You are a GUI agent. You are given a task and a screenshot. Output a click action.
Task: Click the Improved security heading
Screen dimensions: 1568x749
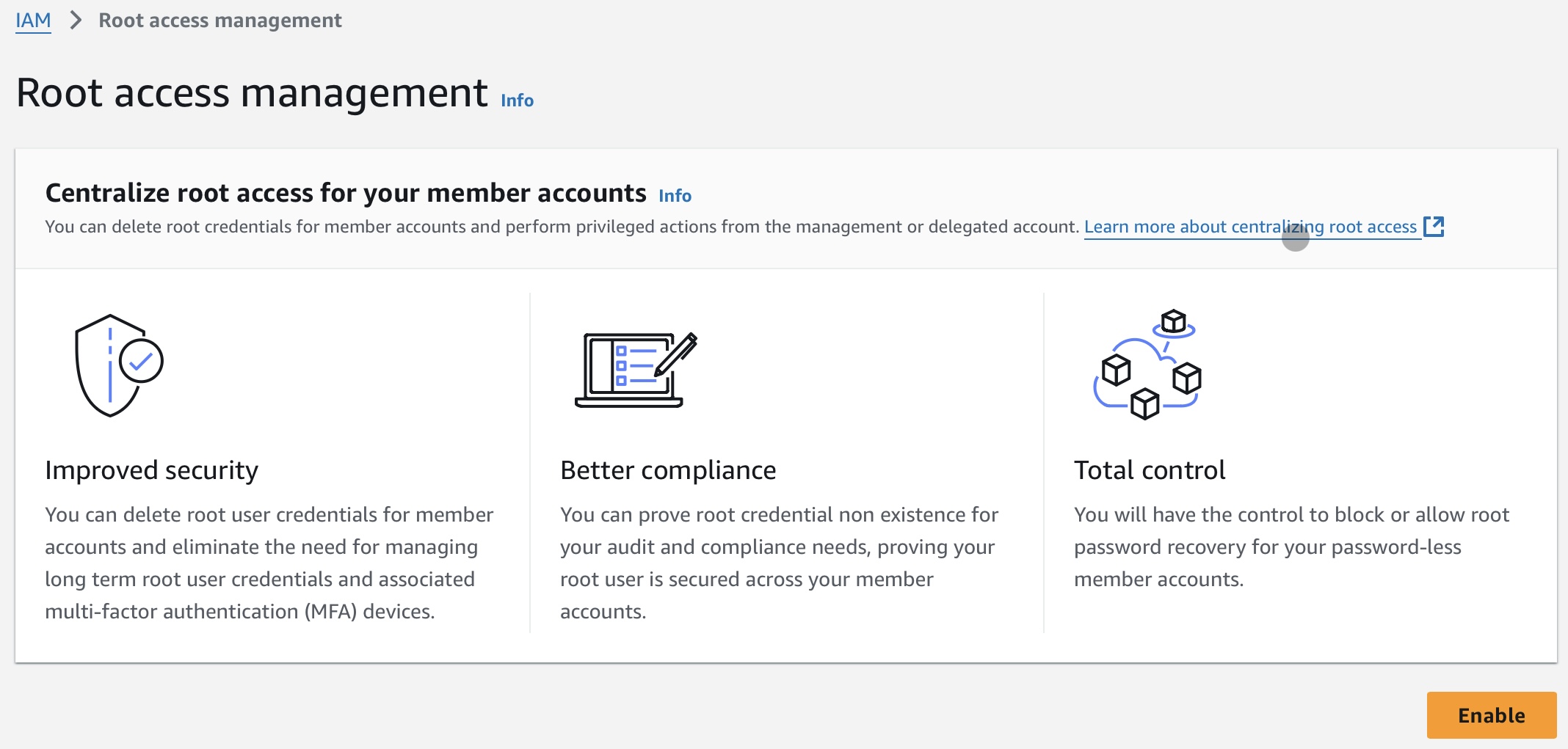pos(152,470)
